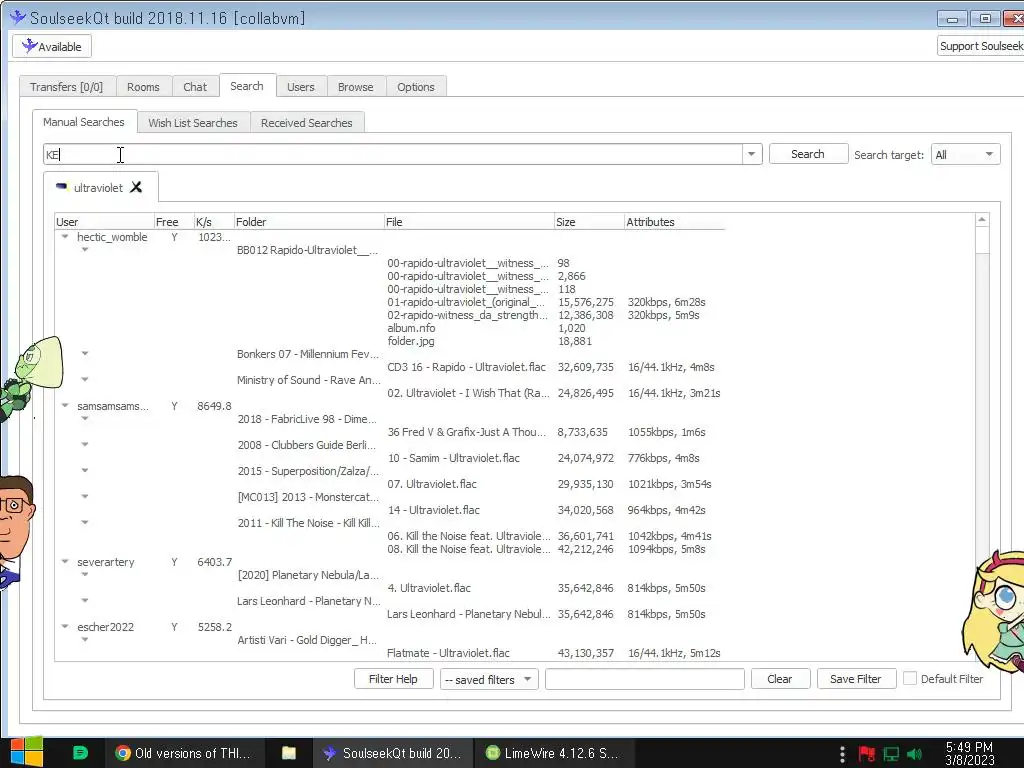Click the ultraviolet tab search icon

[x=62, y=187]
